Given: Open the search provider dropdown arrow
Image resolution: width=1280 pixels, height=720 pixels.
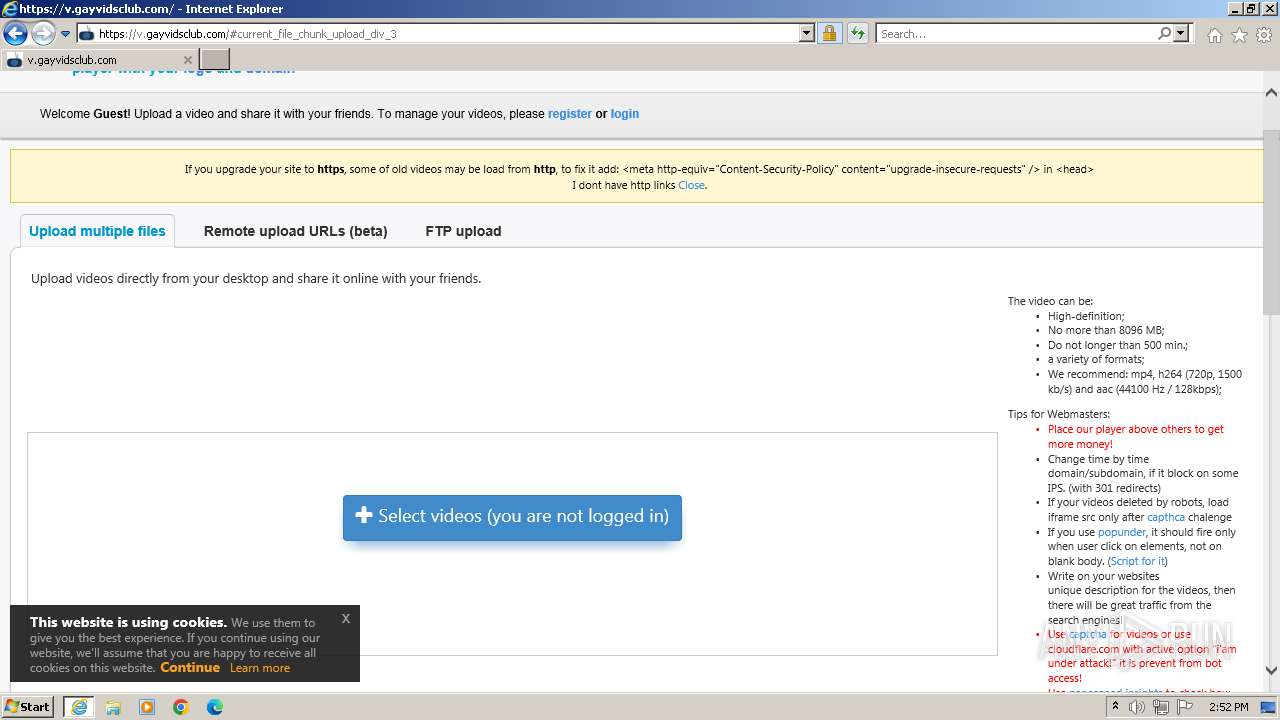Looking at the screenshot, I should click(1181, 33).
